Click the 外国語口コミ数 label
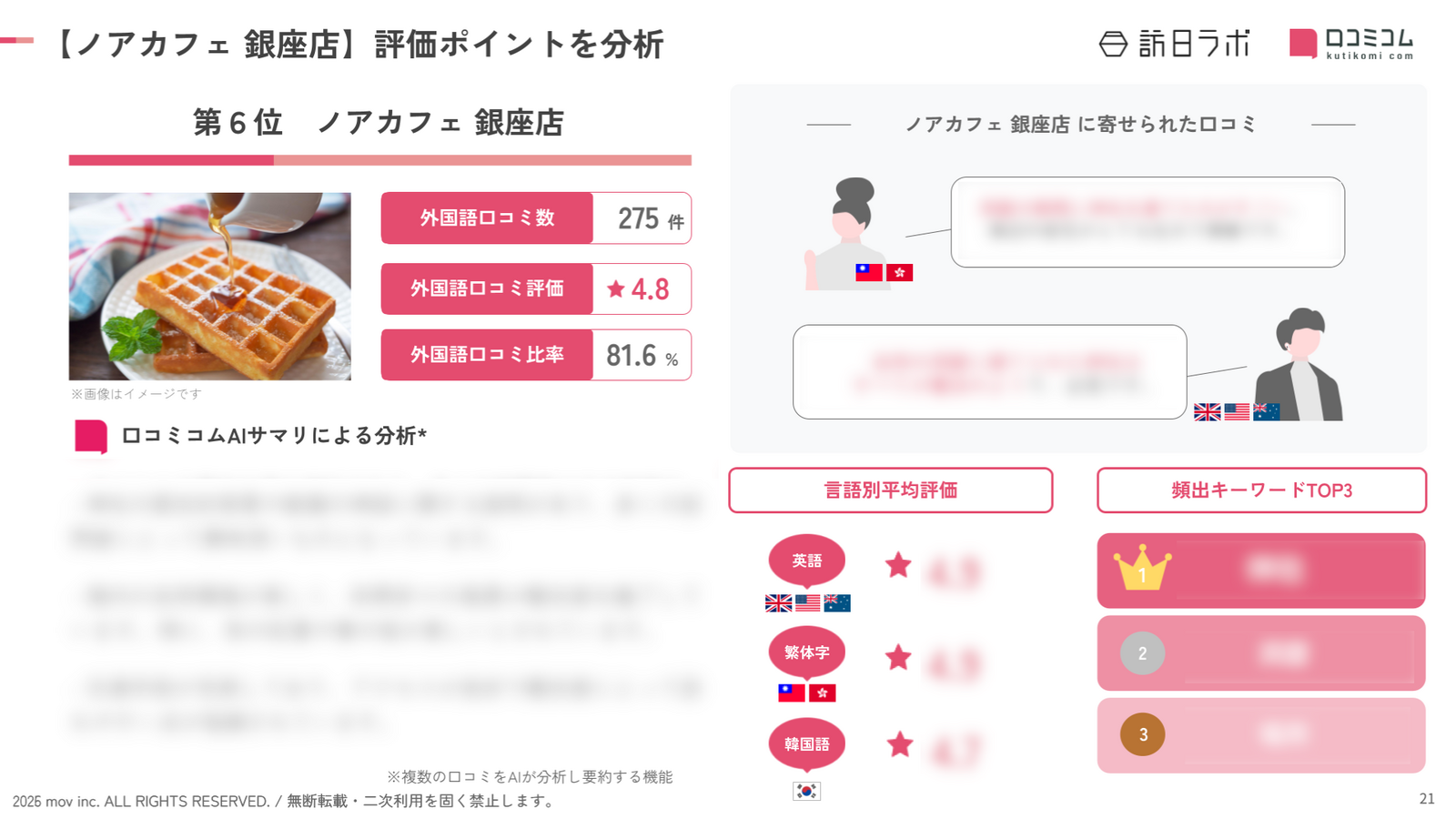The width and height of the screenshot is (1456, 819). pyautogui.click(x=487, y=218)
